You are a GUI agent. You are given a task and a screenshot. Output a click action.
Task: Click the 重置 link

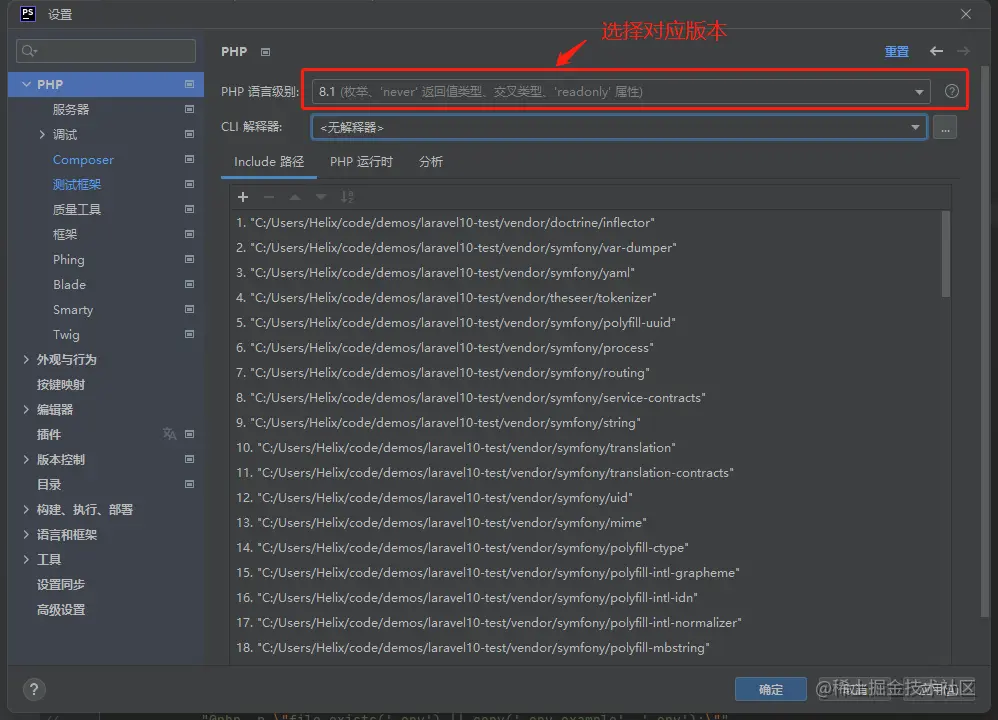pos(897,52)
